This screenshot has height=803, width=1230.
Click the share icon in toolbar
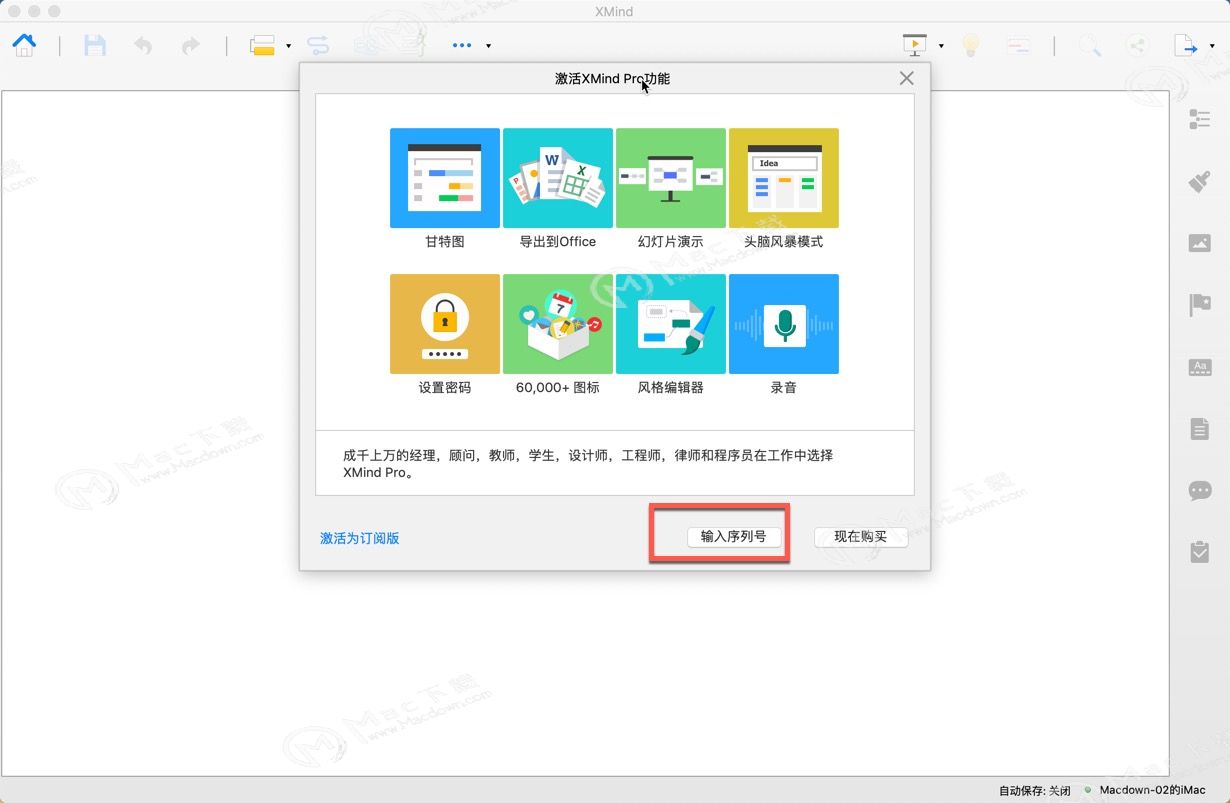click(x=1137, y=45)
